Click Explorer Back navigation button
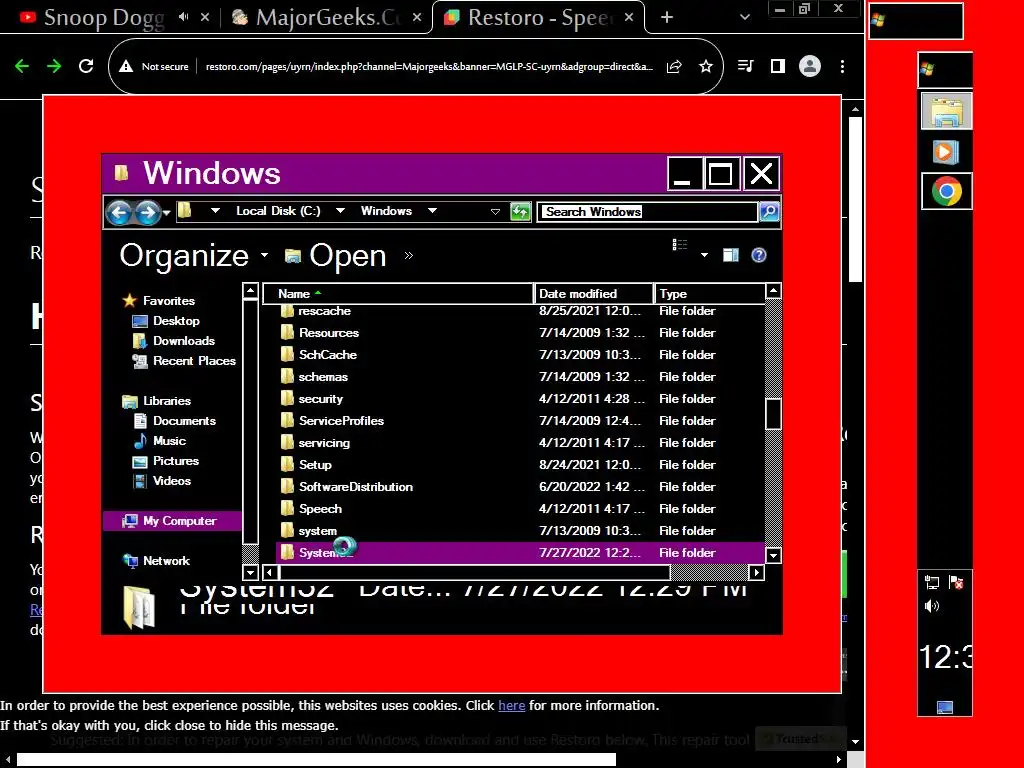This screenshot has width=1024, height=768. 120,212
